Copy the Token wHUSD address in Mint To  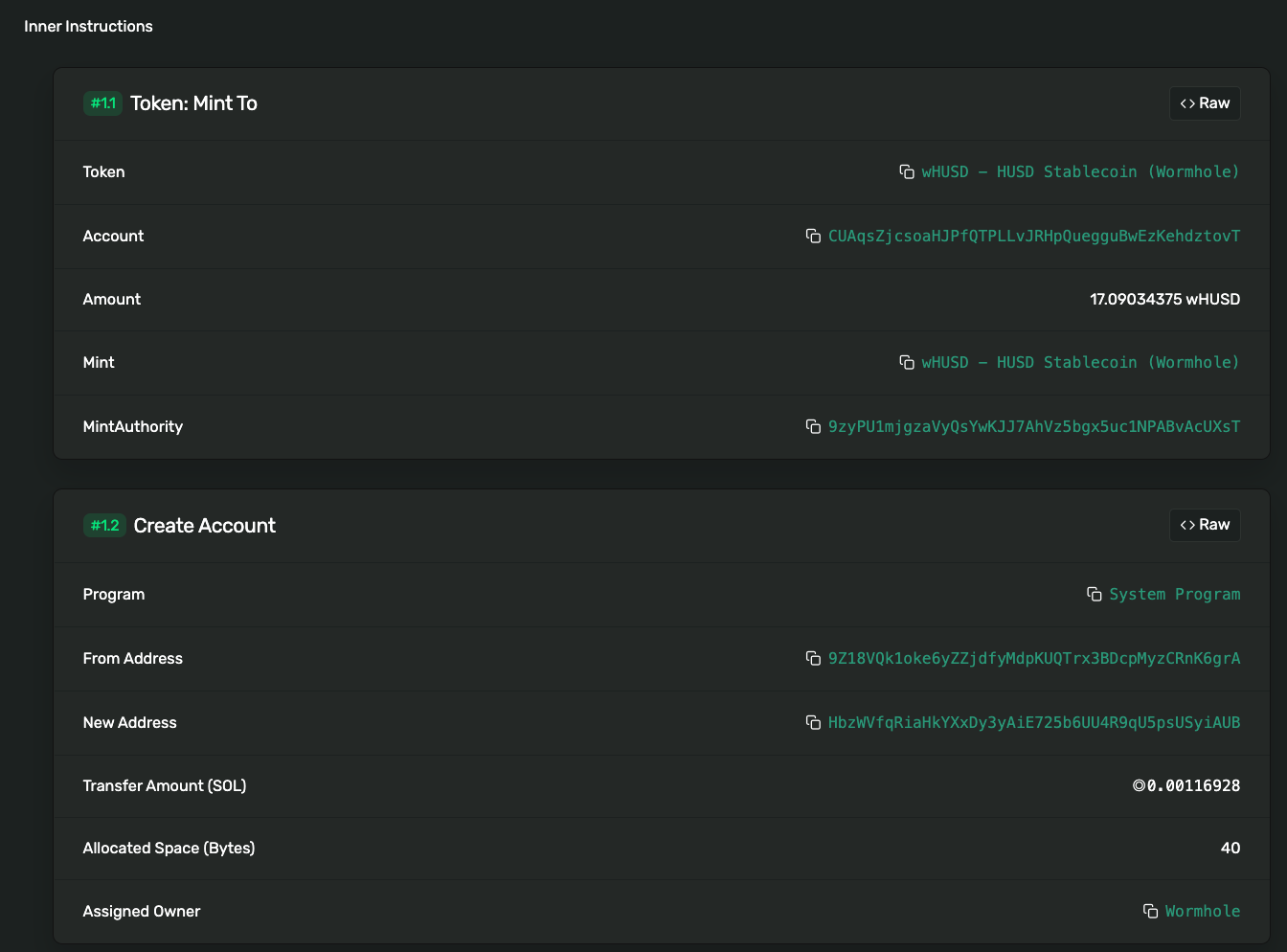pos(907,171)
